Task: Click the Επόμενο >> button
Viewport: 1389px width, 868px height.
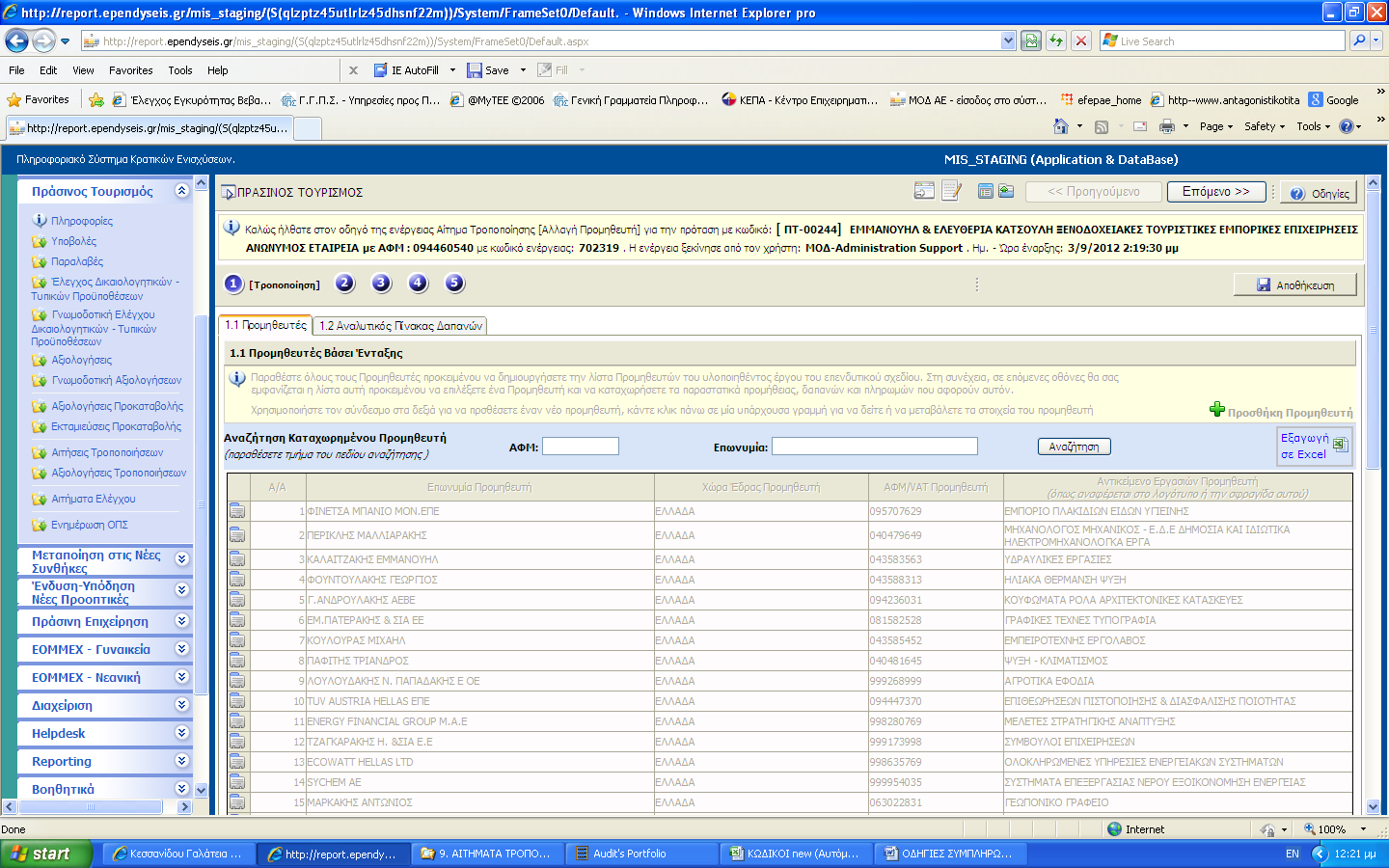Action: [1215, 192]
